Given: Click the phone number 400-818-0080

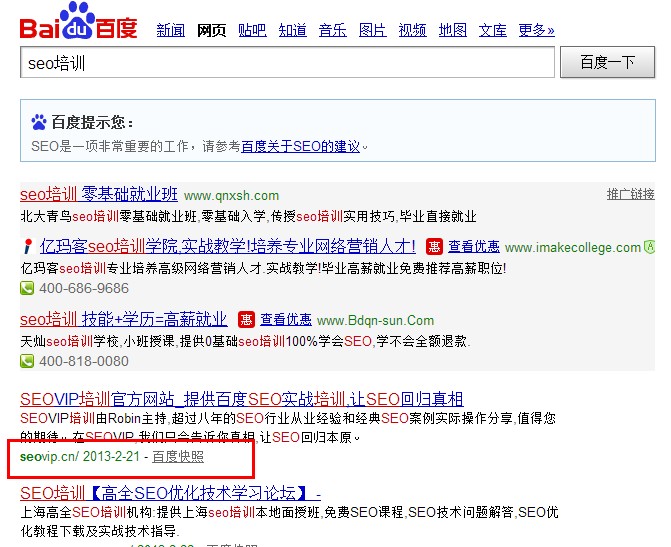Looking at the screenshot, I should coord(84,361).
